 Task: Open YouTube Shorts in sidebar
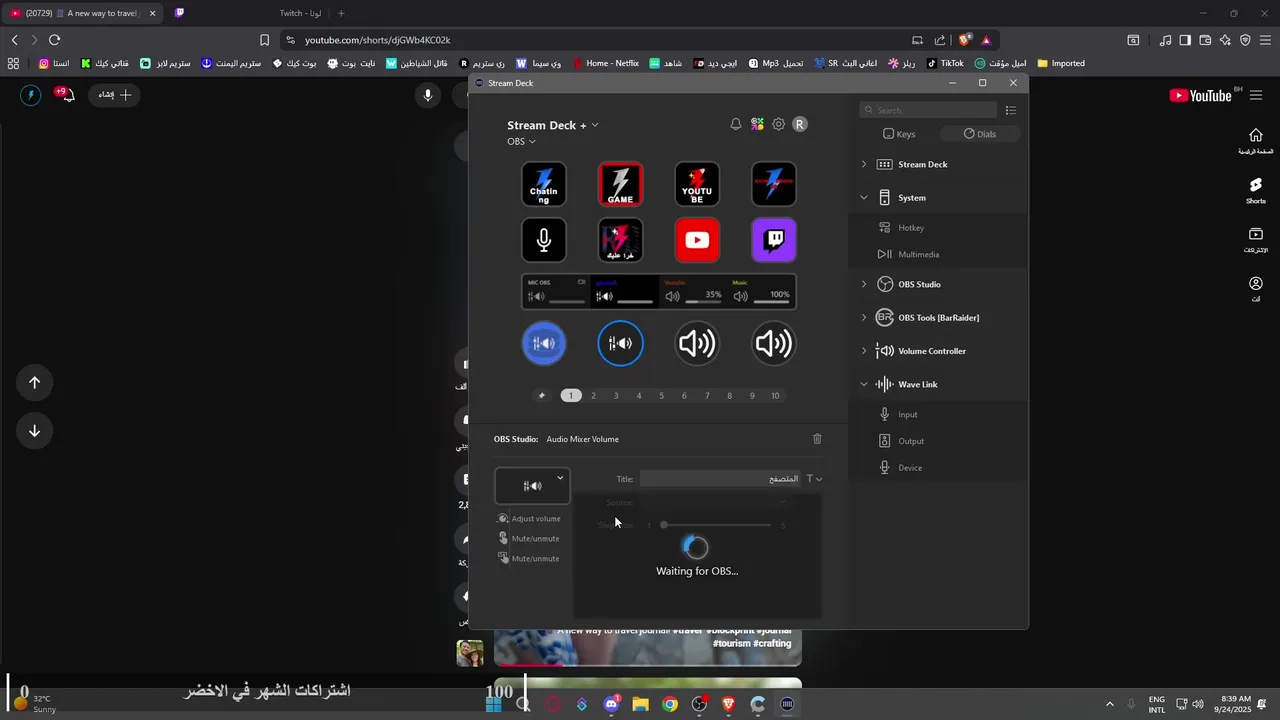coord(1256,190)
